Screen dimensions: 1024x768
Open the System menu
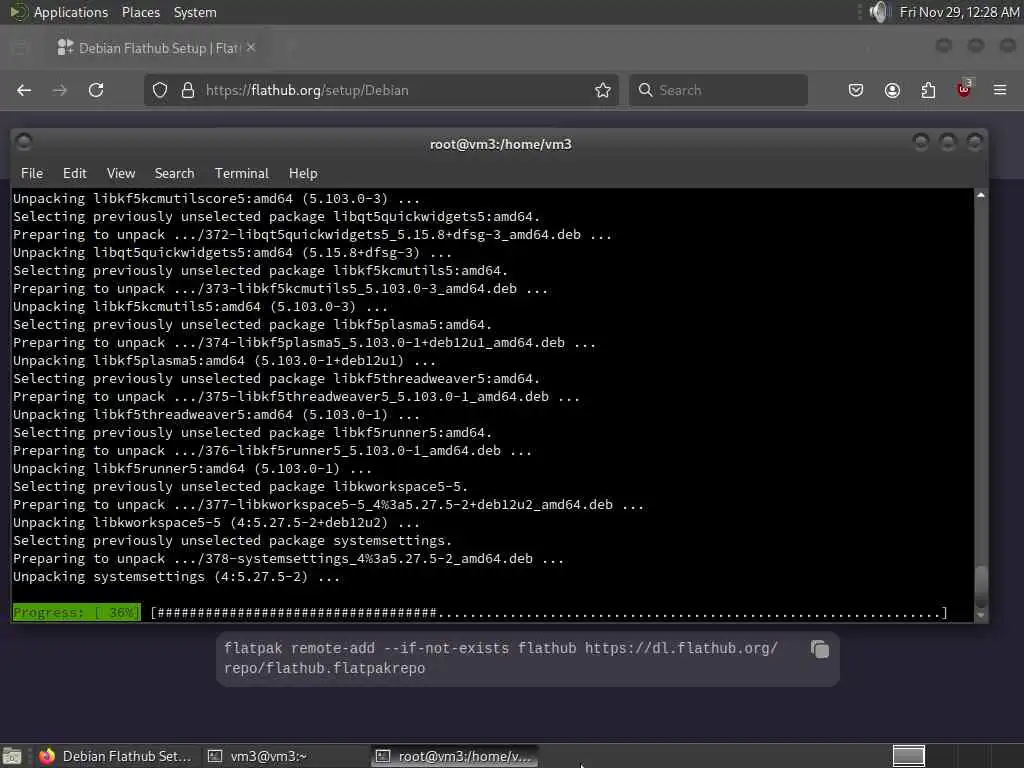pyautogui.click(x=195, y=12)
